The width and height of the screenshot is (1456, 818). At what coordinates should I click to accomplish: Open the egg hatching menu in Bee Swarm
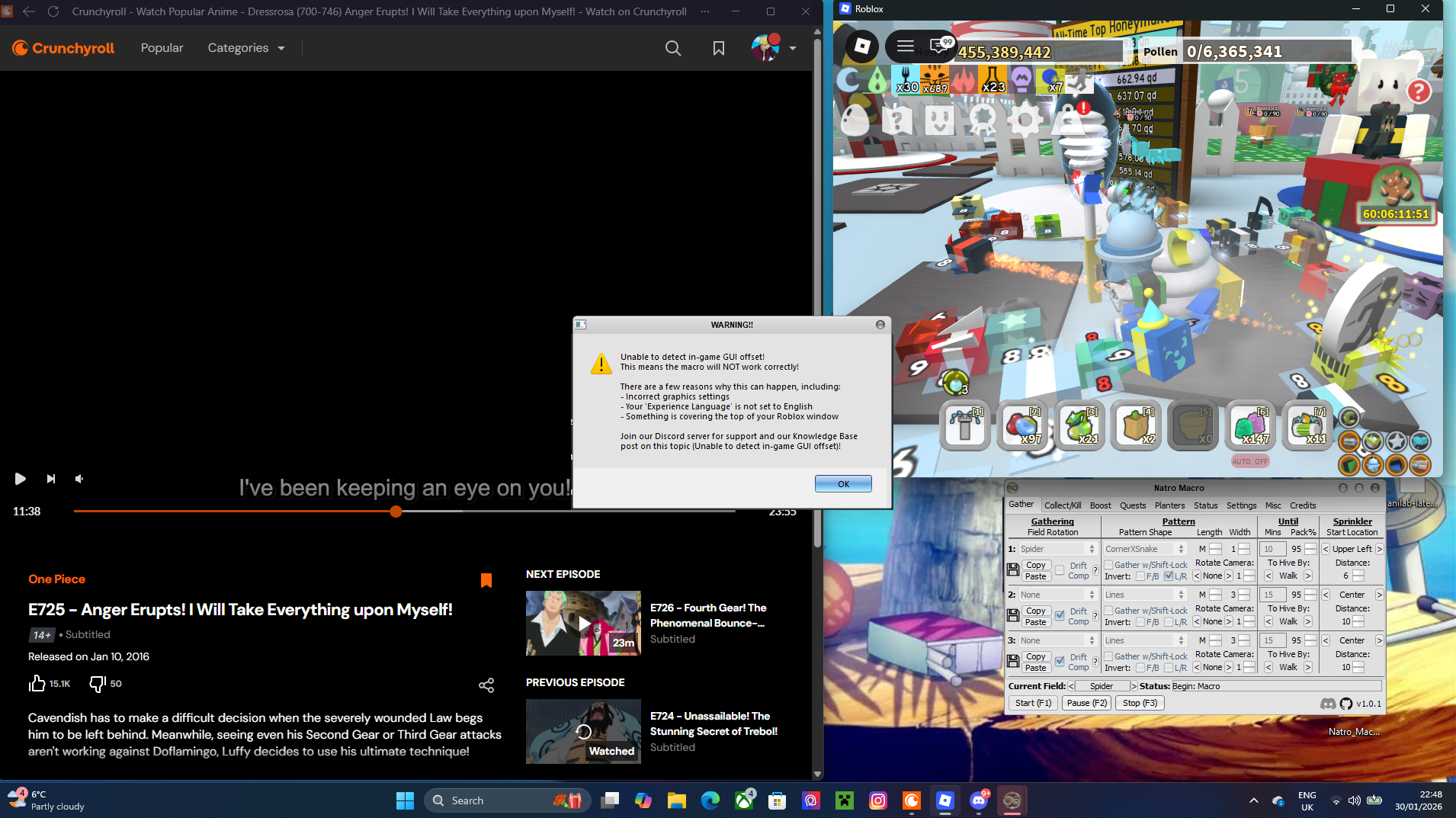click(855, 120)
